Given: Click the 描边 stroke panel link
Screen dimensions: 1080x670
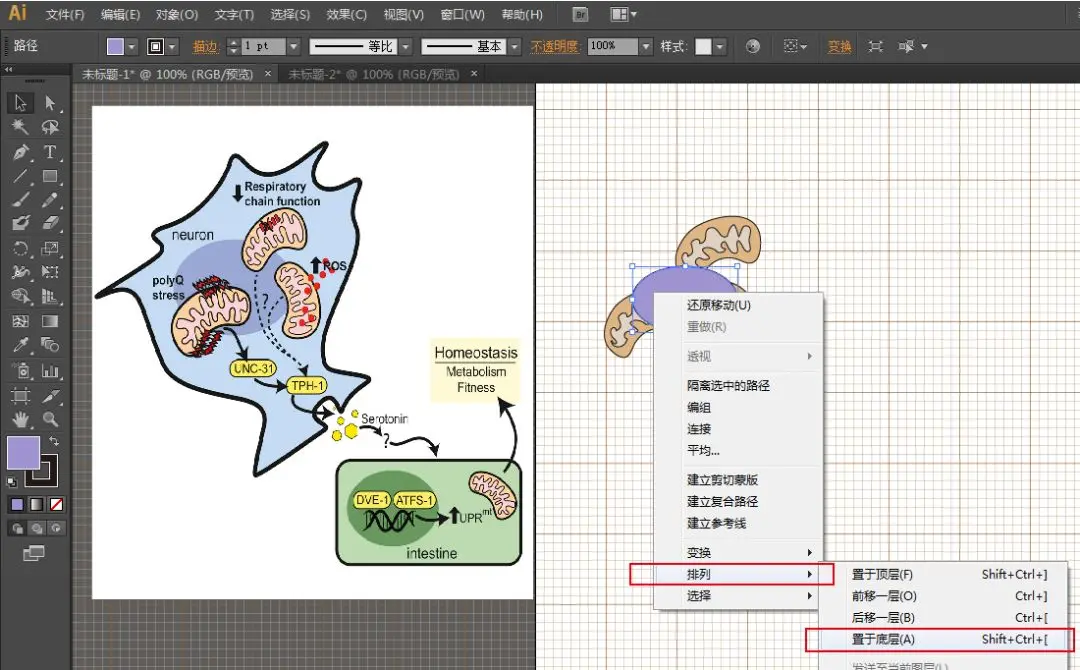Looking at the screenshot, I should (205, 46).
